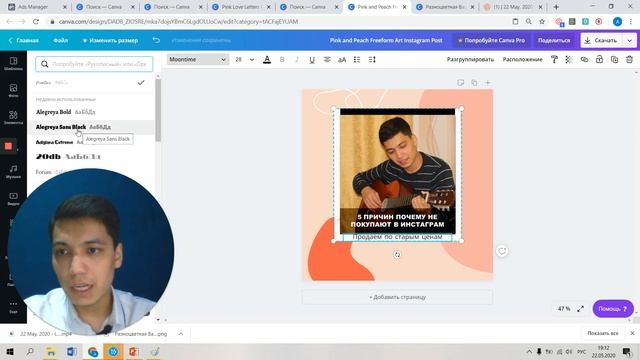Open the Music panel in the sidebar
The width and height of the screenshot is (640, 360).
13,171
